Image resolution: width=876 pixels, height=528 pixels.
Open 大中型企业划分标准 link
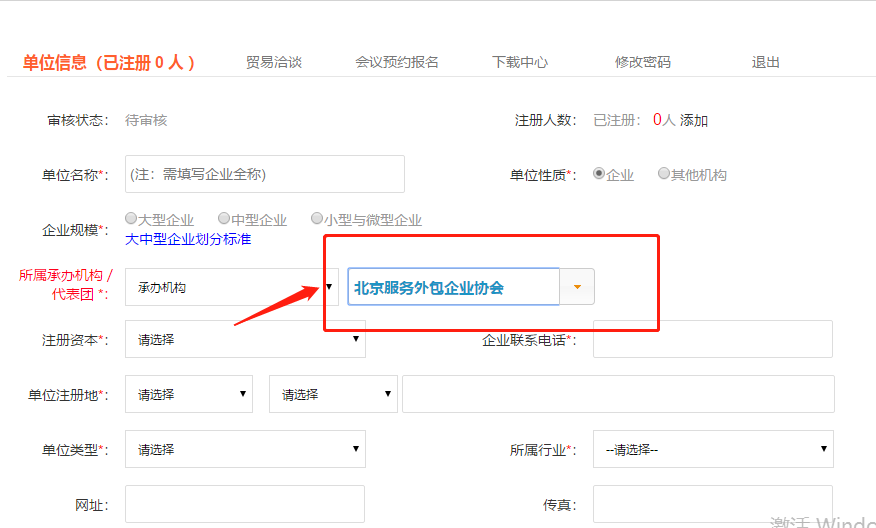188,239
